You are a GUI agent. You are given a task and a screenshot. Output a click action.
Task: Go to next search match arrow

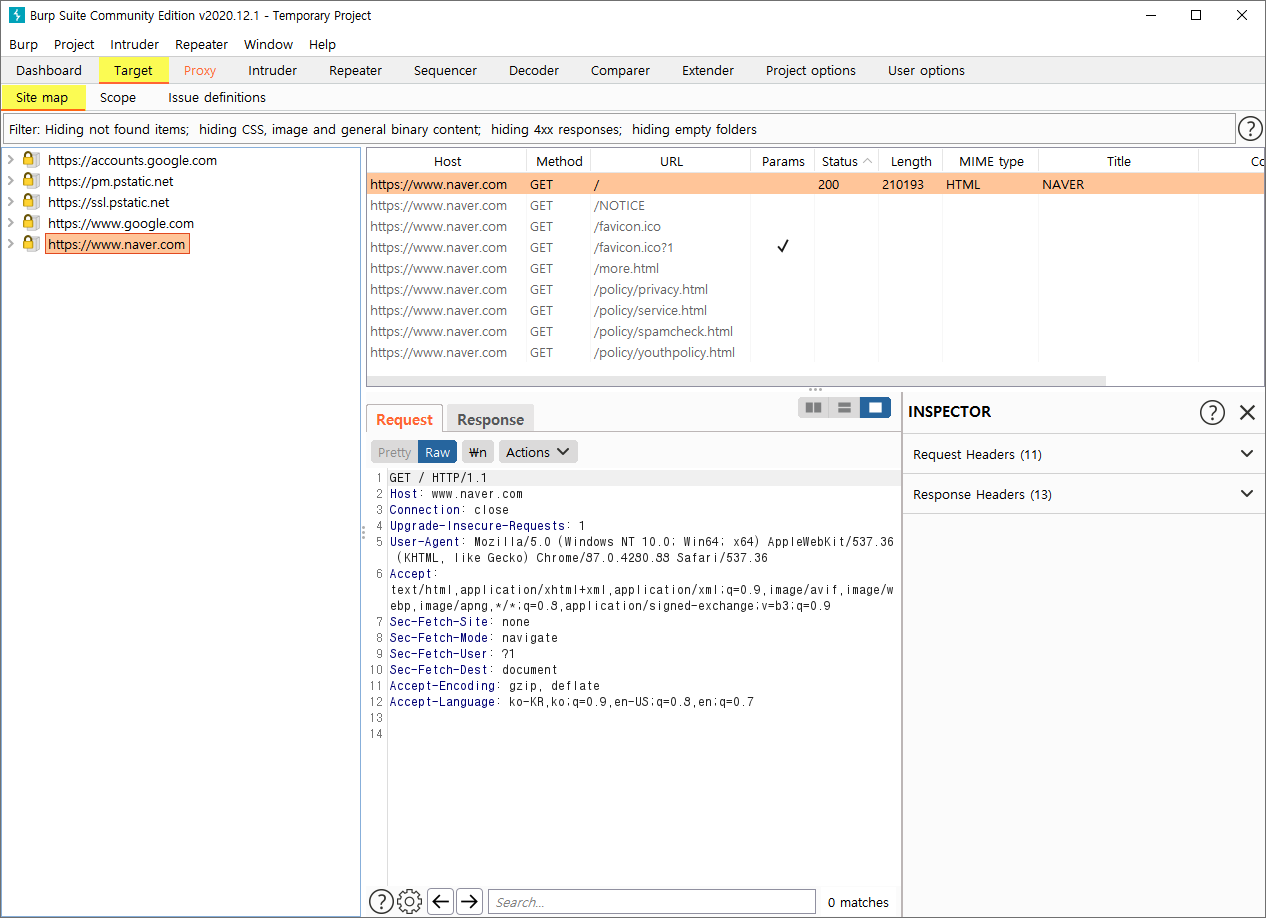tap(470, 901)
